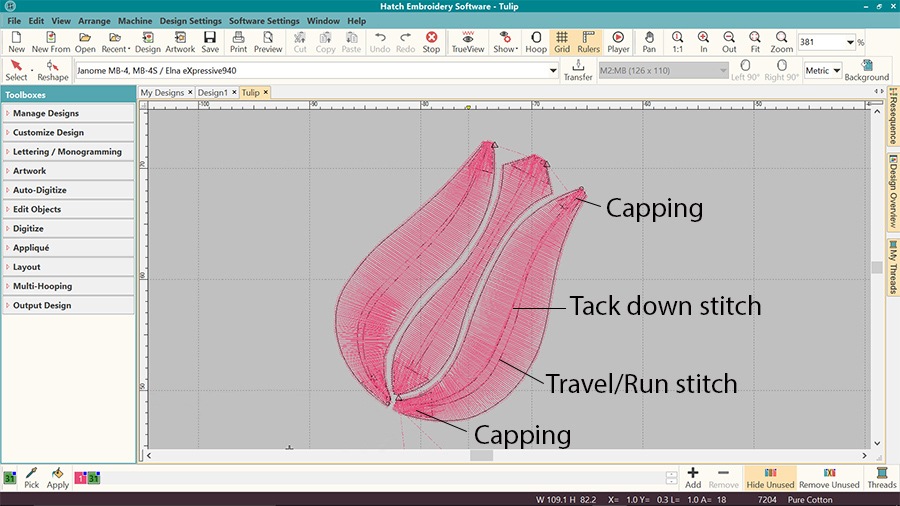
Task: Click the TrueView icon in toolbar
Action: pos(466,41)
